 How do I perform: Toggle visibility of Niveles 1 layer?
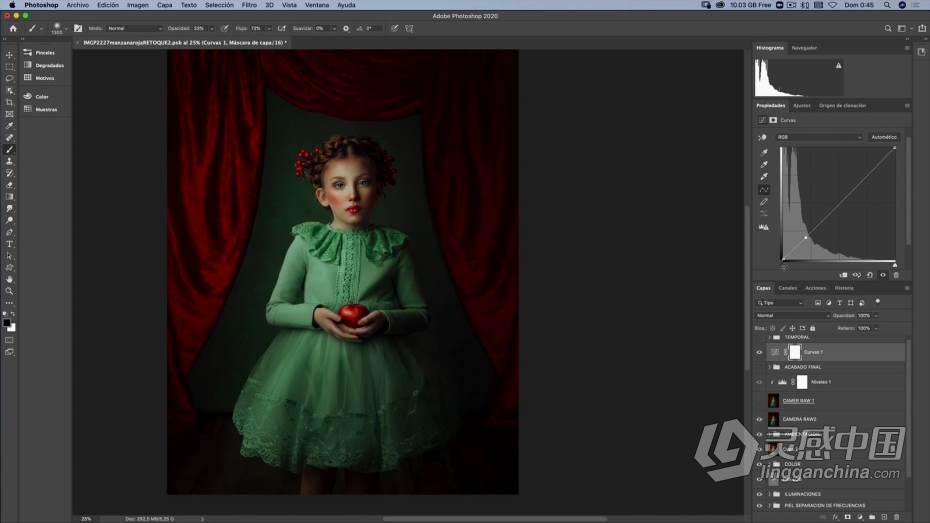tap(759, 382)
